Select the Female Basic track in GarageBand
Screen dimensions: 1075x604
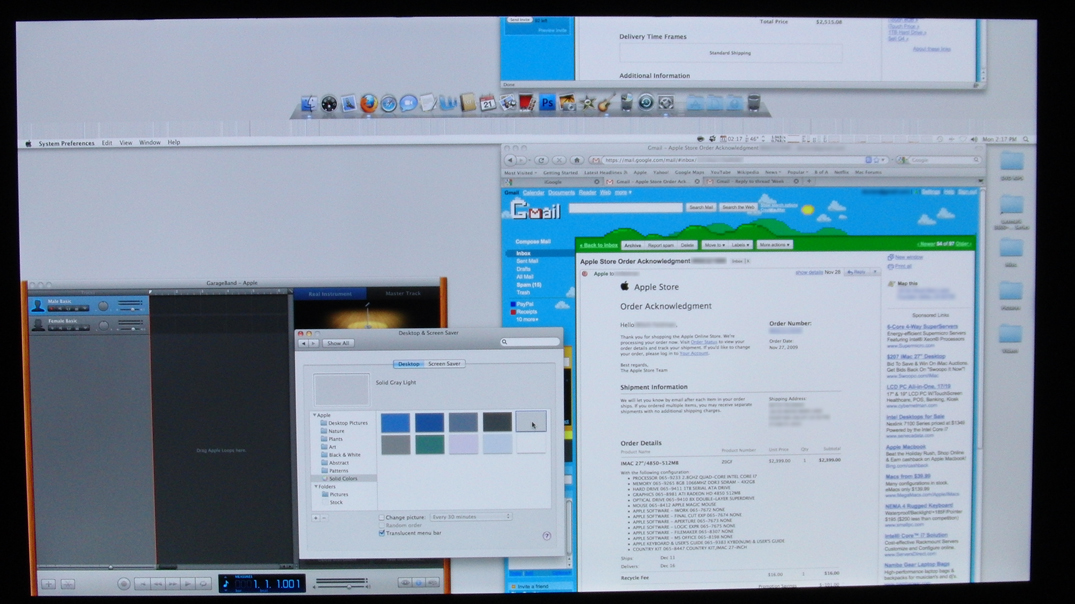pyautogui.click(x=88, y=325)
